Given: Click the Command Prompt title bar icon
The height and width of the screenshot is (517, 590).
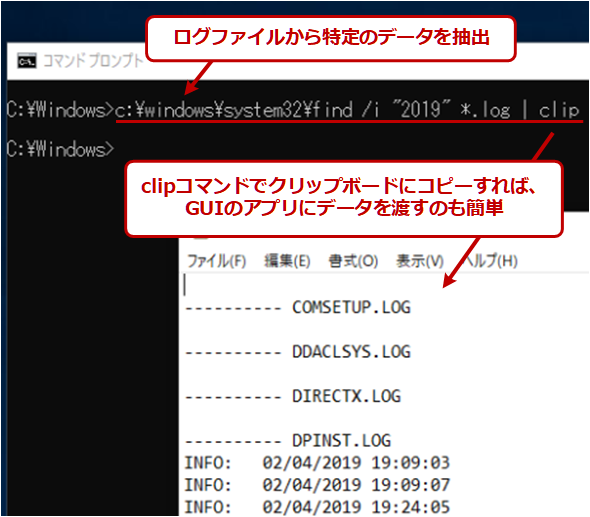Looking at the screenshot, I should click(27, 61).
